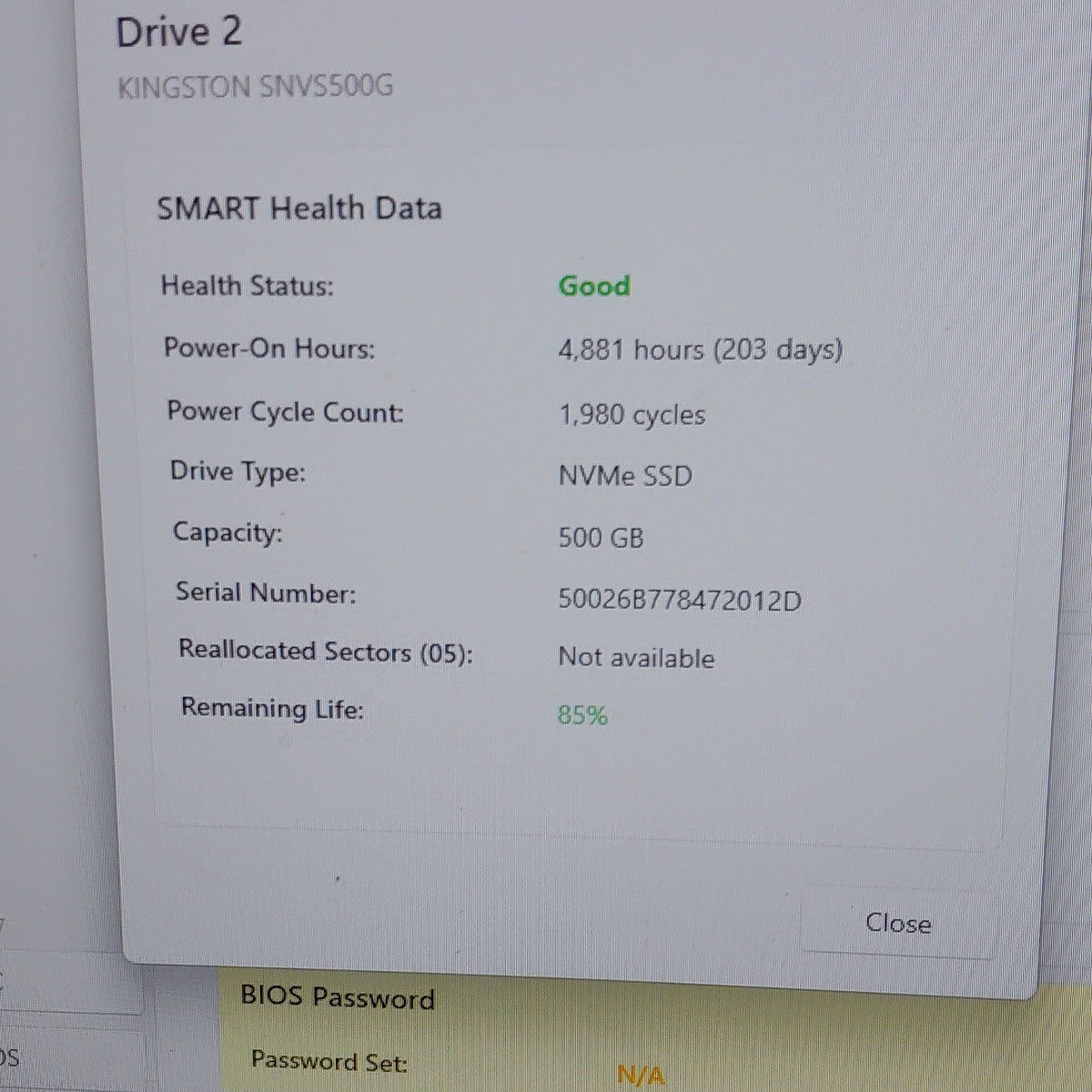Select the 4,881 hours (203 days) value

point(701,349)
